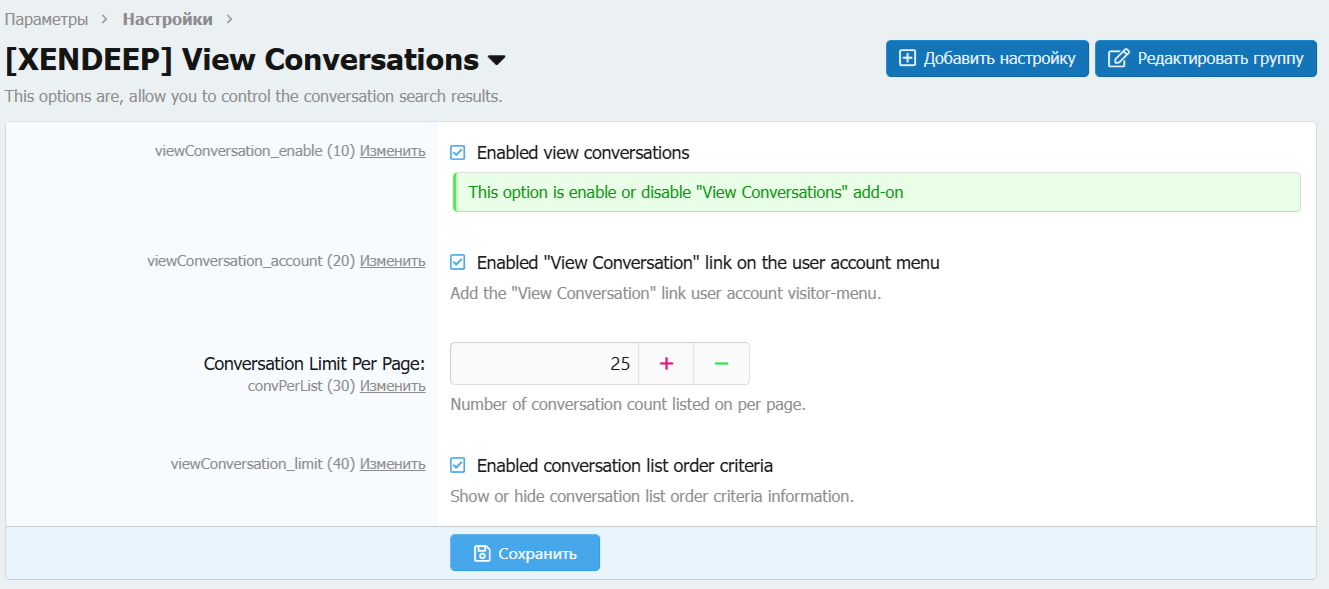Click in the Conversation Limit Per Page field
This screenshot has width=1329, height=589.
point(545,364)
